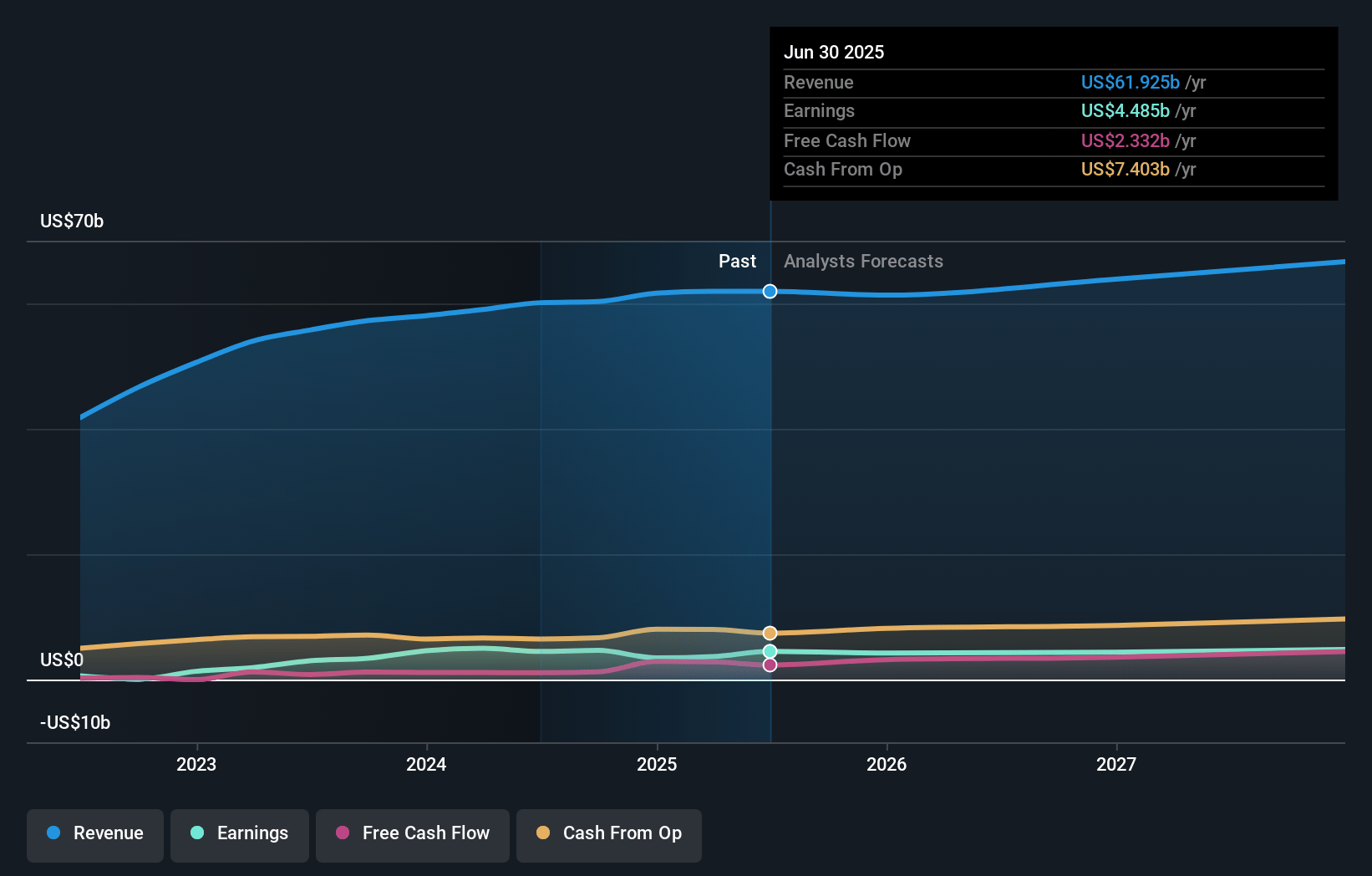Click the blue Revenue legend dot

[53, 833]
